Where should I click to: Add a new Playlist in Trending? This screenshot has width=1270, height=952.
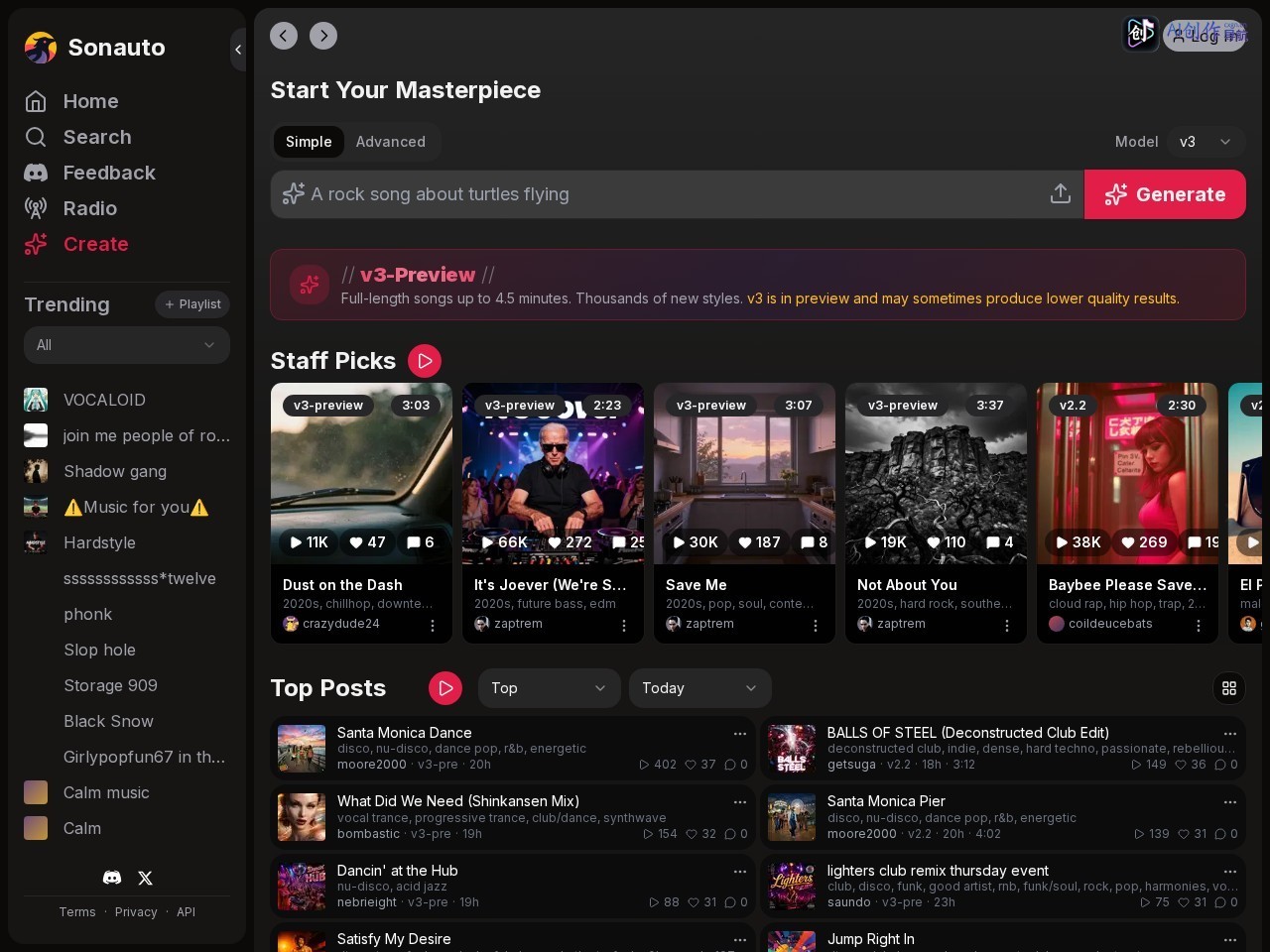coord(192,304)
